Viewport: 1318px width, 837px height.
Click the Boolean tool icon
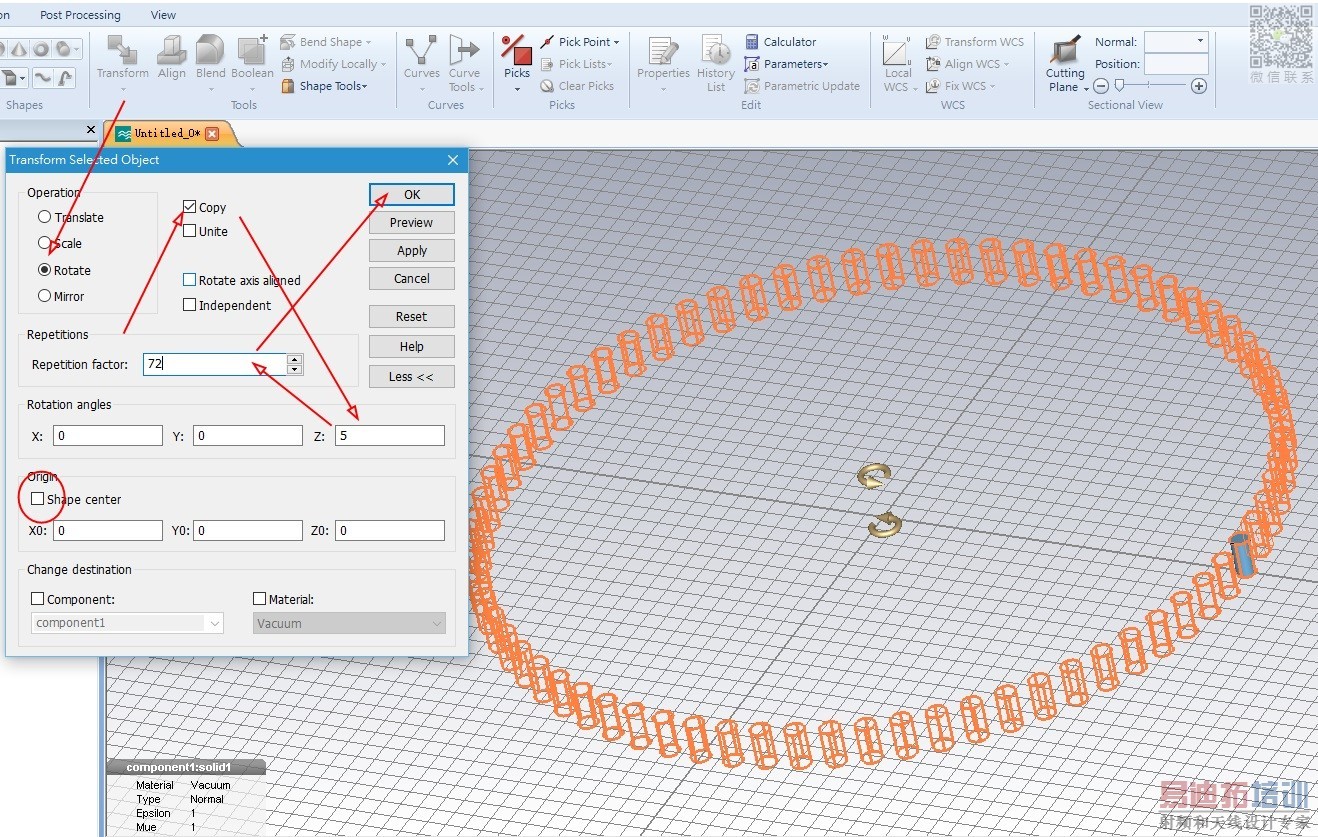(x=252, y=51)
